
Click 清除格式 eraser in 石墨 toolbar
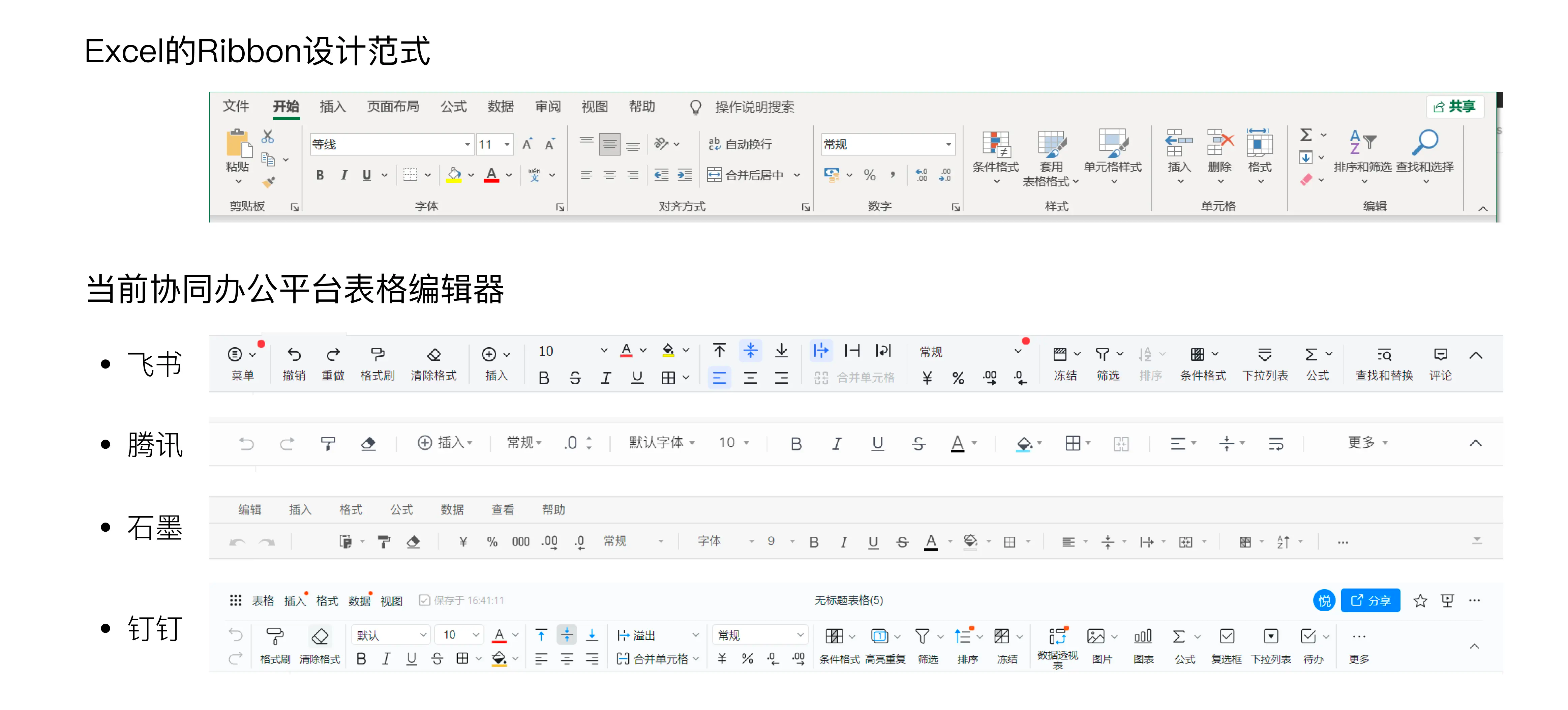(x=414, y=541)
